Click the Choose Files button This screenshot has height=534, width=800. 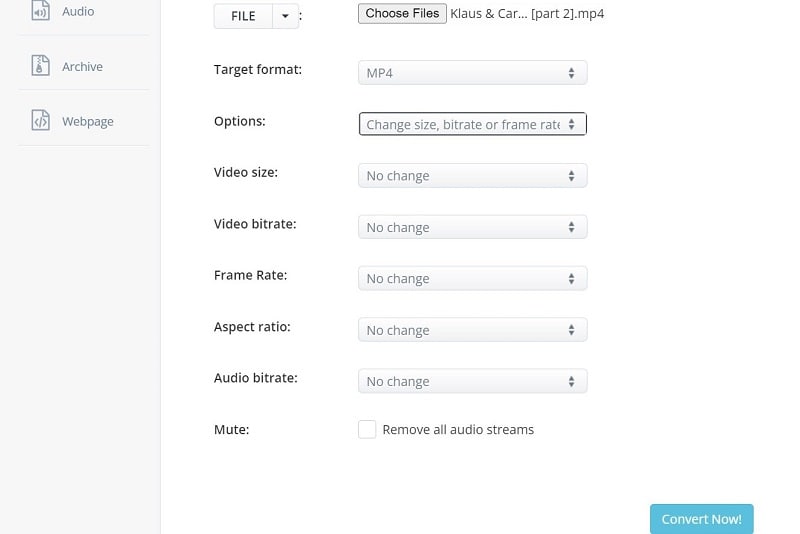coord(402,14)
